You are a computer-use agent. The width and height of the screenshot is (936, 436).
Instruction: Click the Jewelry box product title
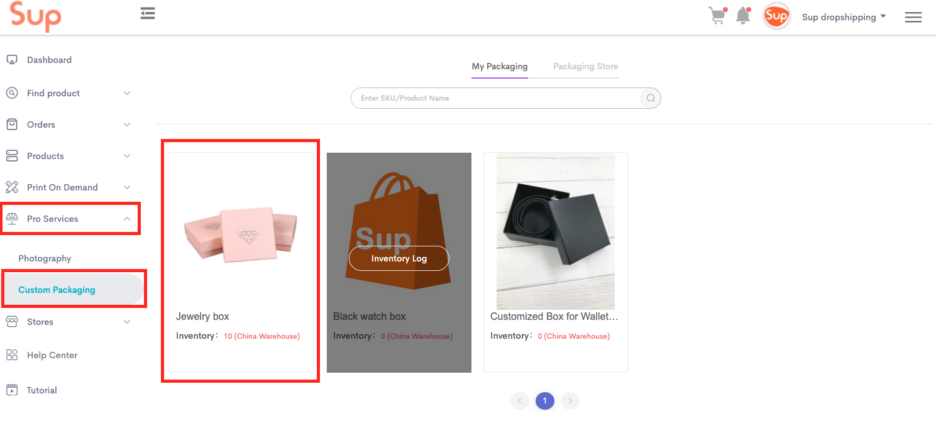(202, 317)
